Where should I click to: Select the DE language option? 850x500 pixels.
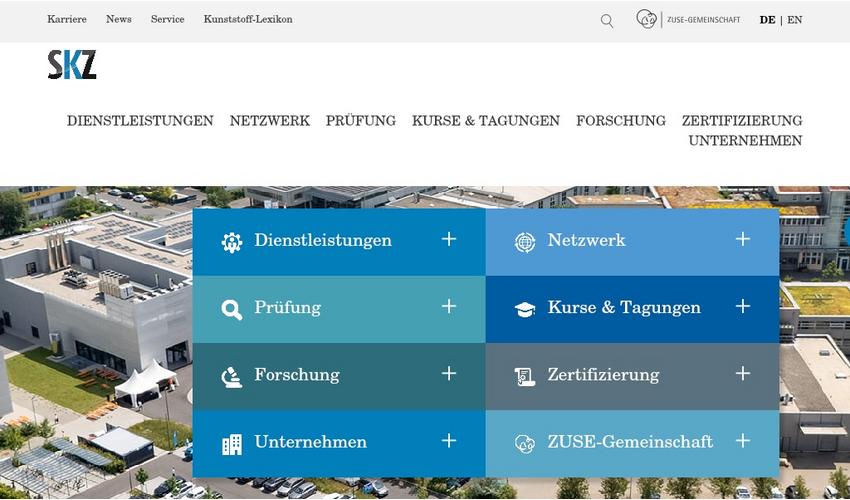(767, 20)
